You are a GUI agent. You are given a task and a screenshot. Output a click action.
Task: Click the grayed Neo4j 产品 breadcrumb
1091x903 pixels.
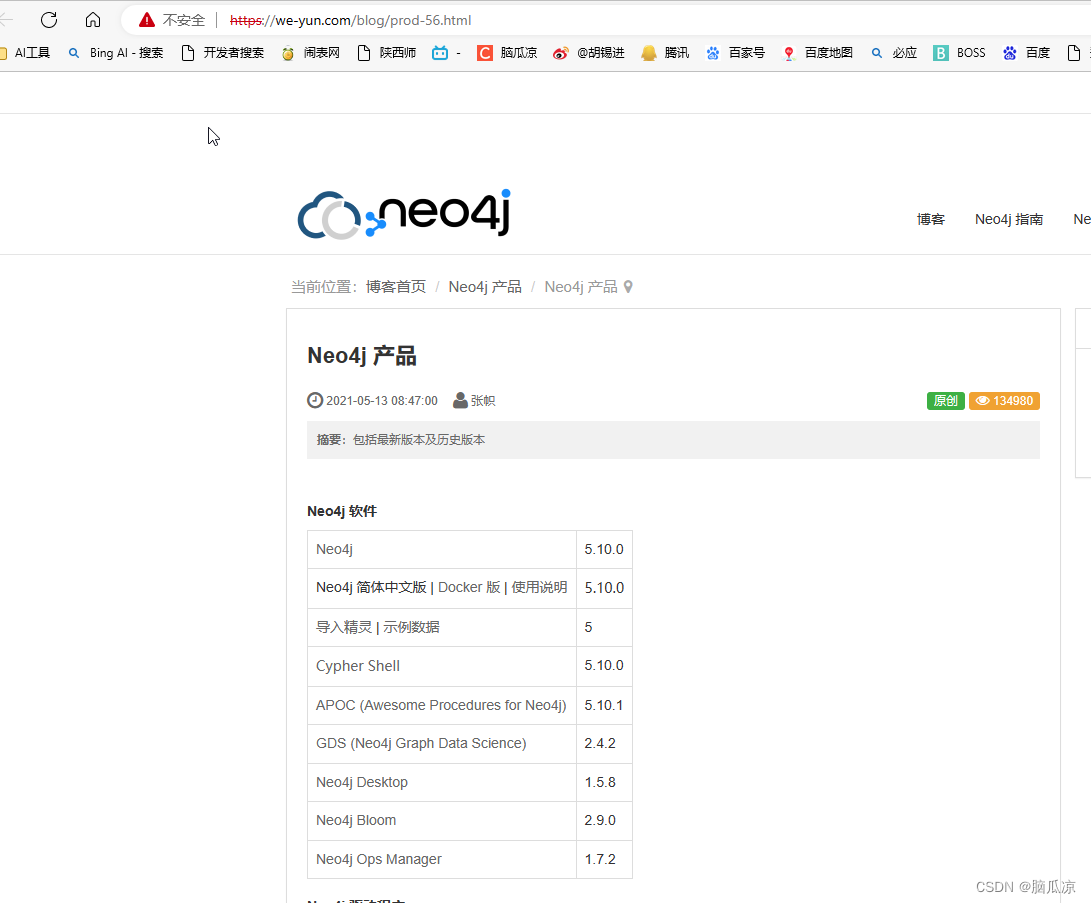(x=581, y=287)
